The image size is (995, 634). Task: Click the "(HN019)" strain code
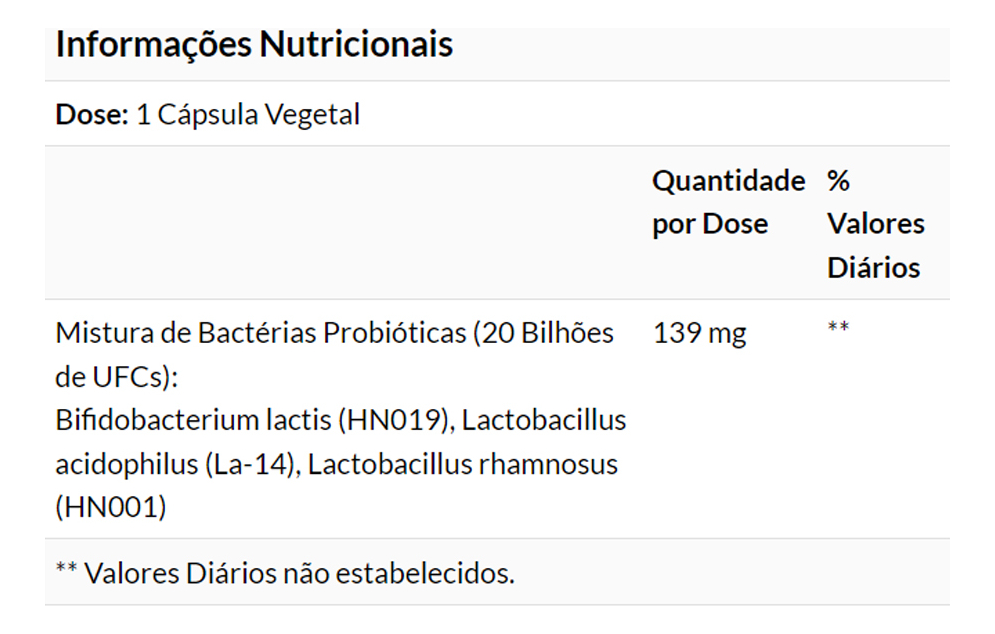click(x=394, y=420)
